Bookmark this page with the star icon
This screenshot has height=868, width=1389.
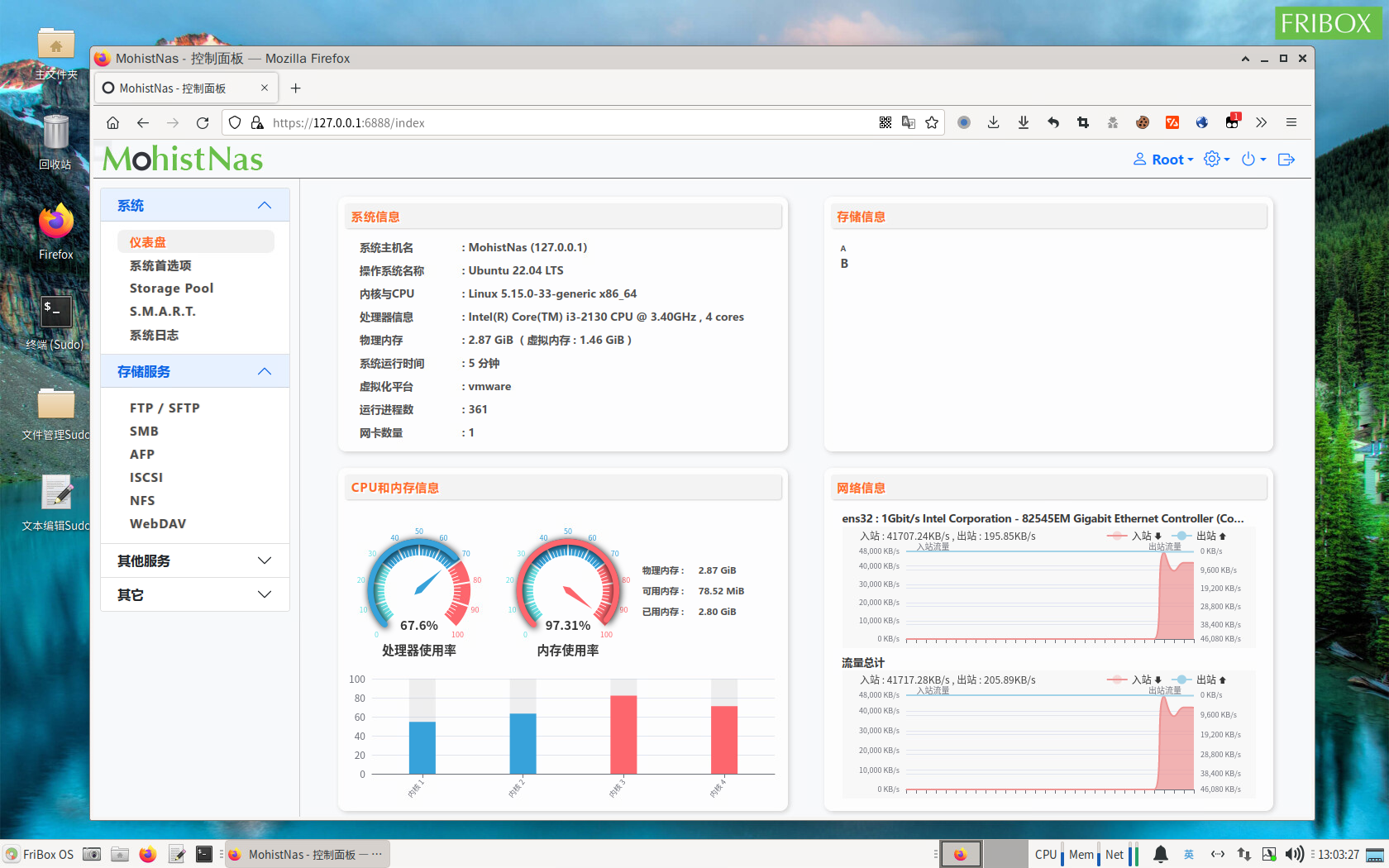(x=932, y=122)
